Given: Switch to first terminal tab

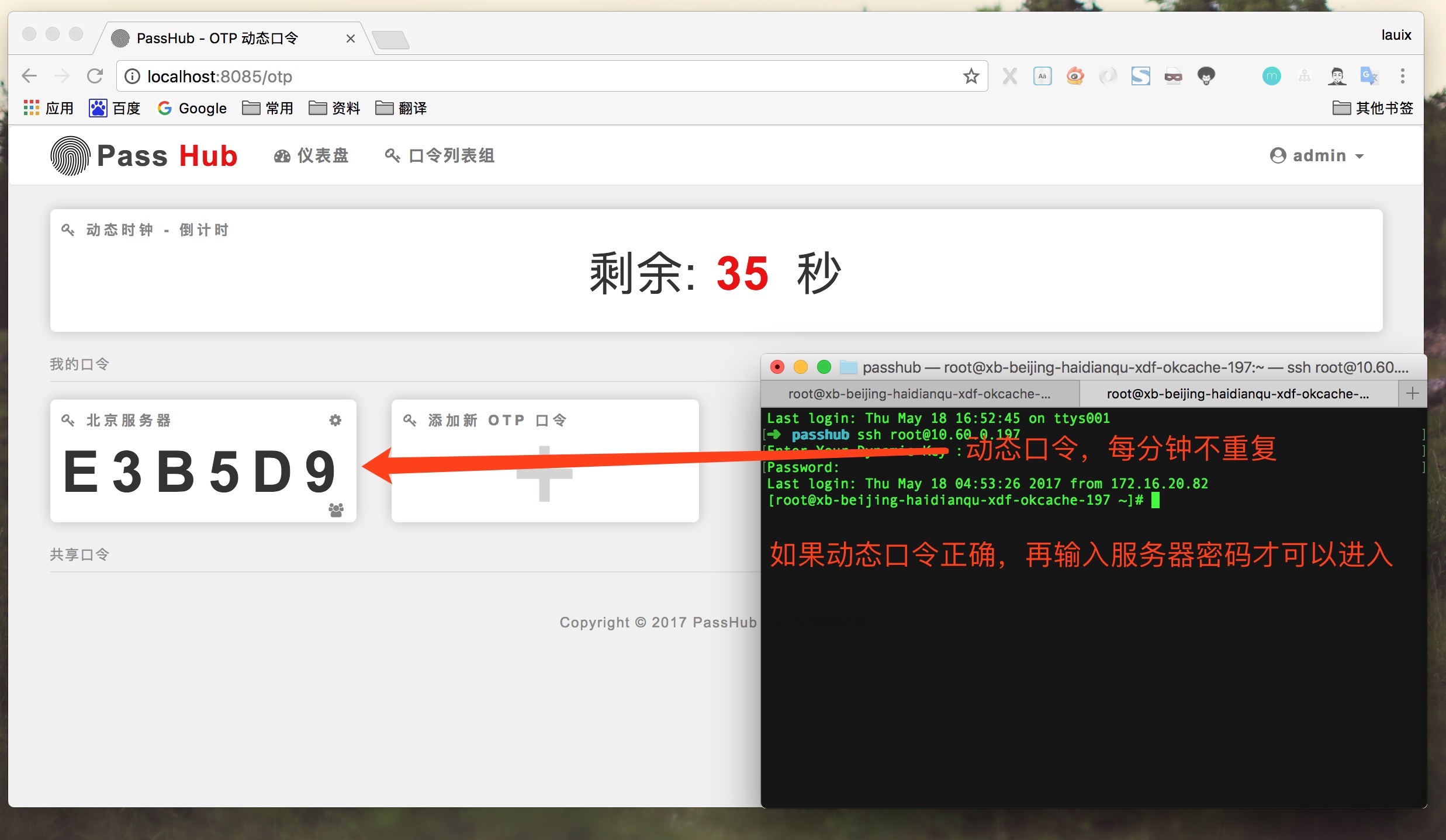Looking at the screenshot, I should (919, 394).
